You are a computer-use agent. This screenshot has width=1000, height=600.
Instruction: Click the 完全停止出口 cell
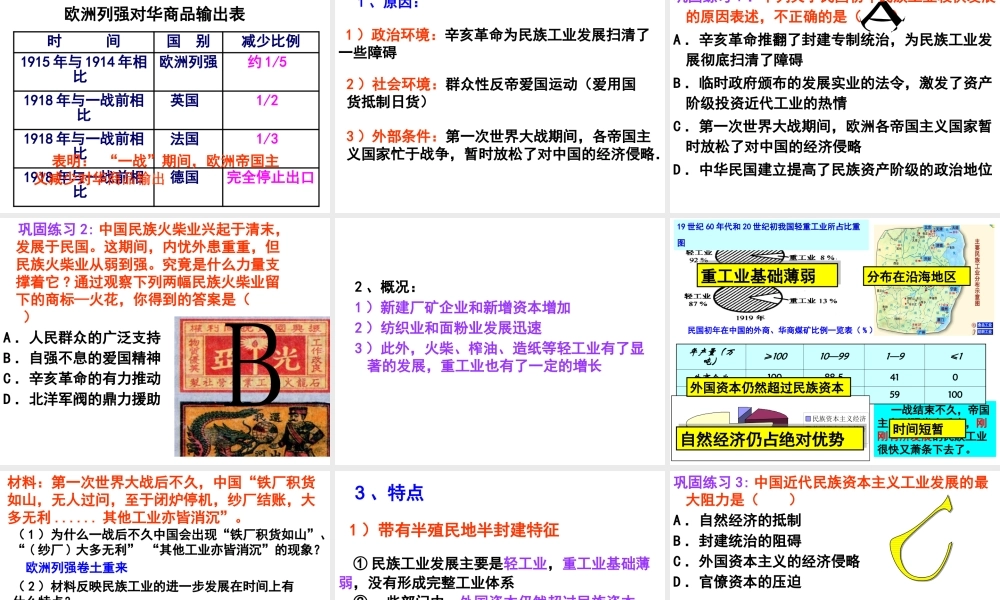tap(270, 177)
